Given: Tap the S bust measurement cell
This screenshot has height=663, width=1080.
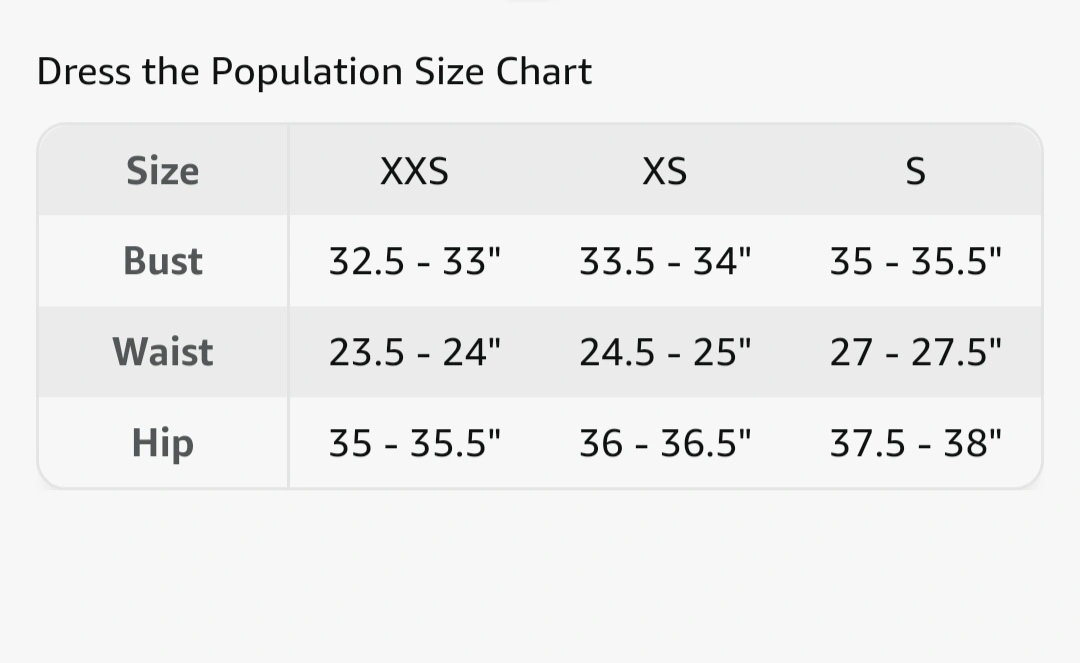Looking at the screenshot, I should point(915,262).
